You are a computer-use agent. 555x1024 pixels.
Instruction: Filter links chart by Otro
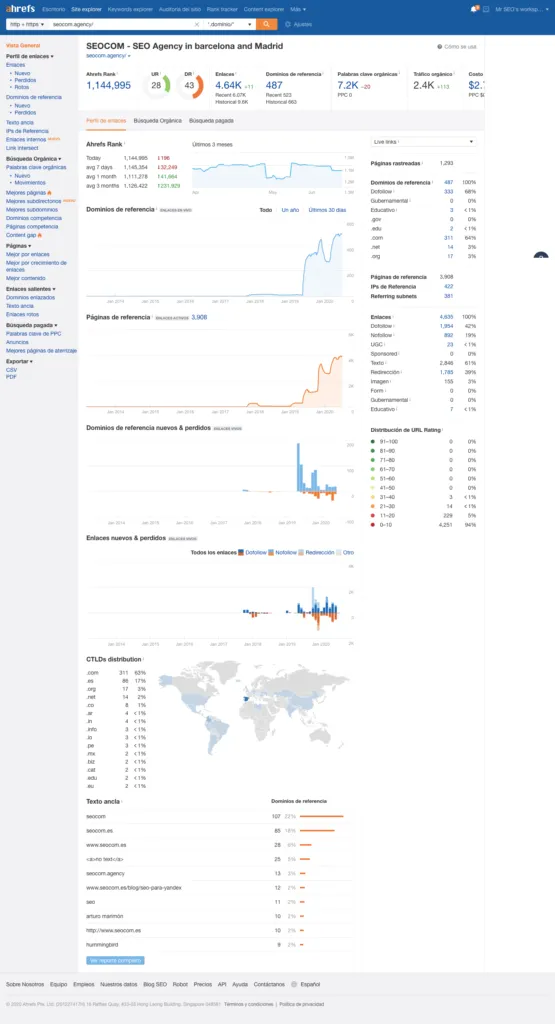pyautogui.click(x=348, y=552)
